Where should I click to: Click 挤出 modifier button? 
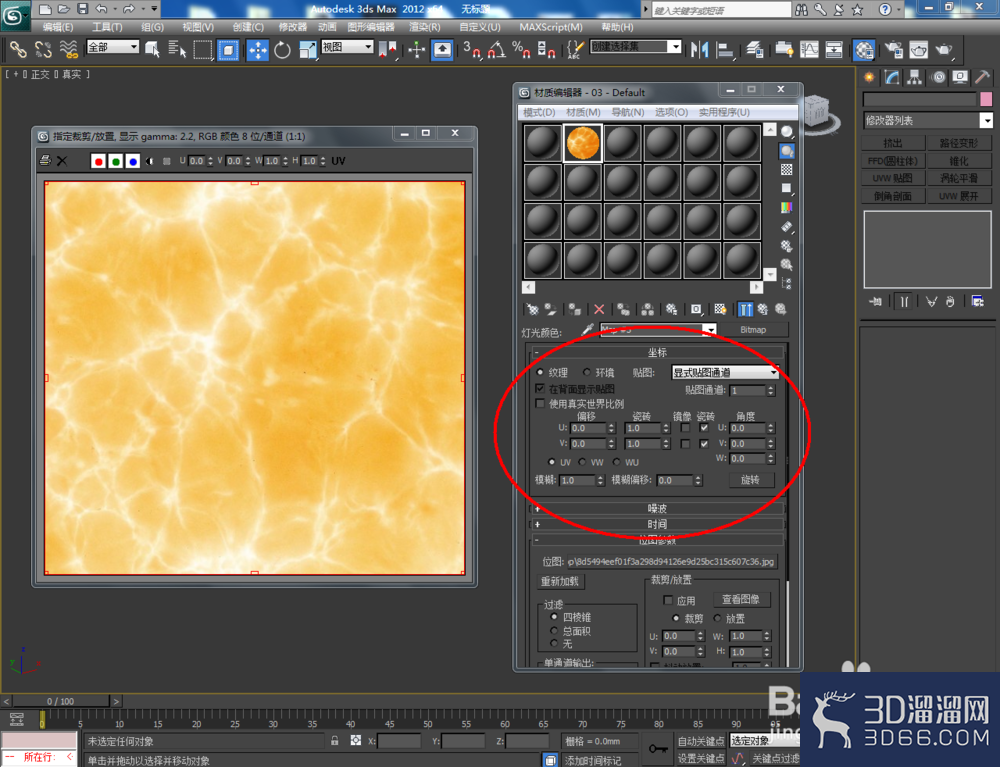click(x=893, y=143)
